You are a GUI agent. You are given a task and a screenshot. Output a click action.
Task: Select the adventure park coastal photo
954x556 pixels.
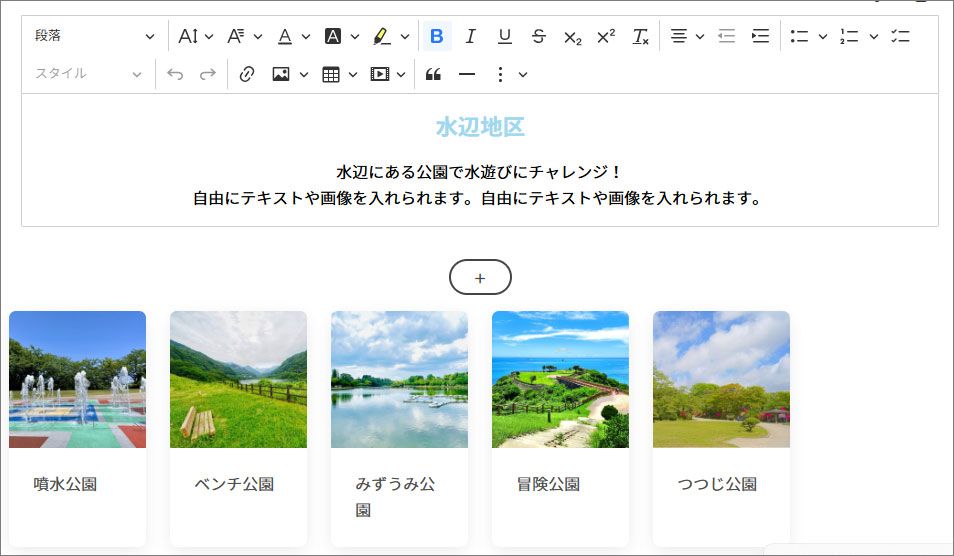click(x=560, y=380)
